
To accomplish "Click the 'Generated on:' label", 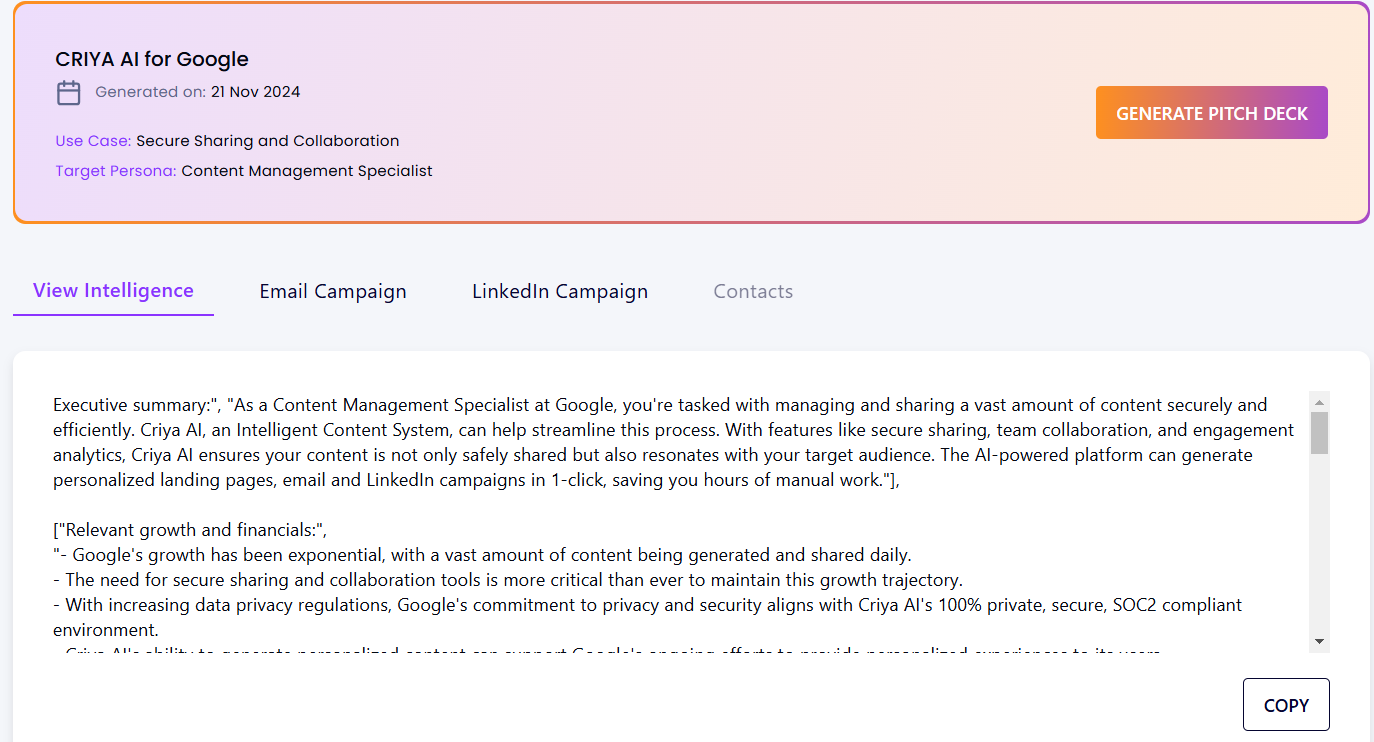I will [x=150, y=92].
